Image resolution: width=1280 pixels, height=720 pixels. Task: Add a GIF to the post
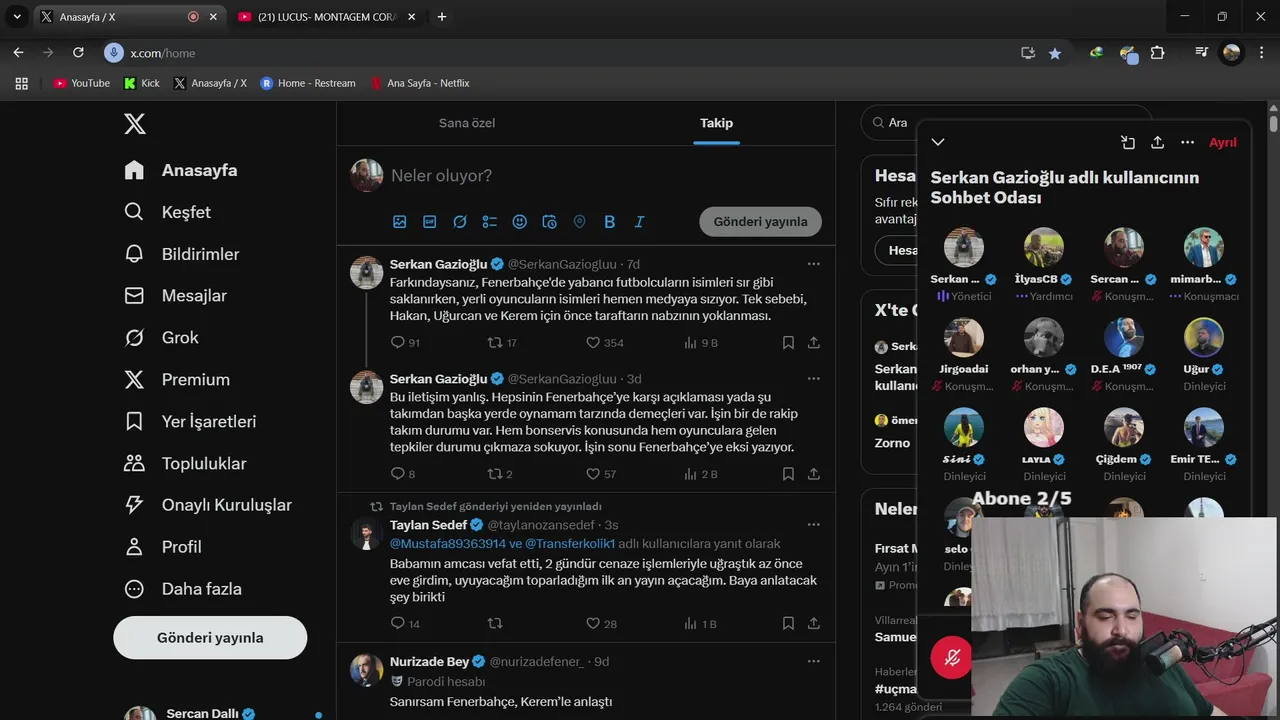pyautogui.click(x=430, y=222)
